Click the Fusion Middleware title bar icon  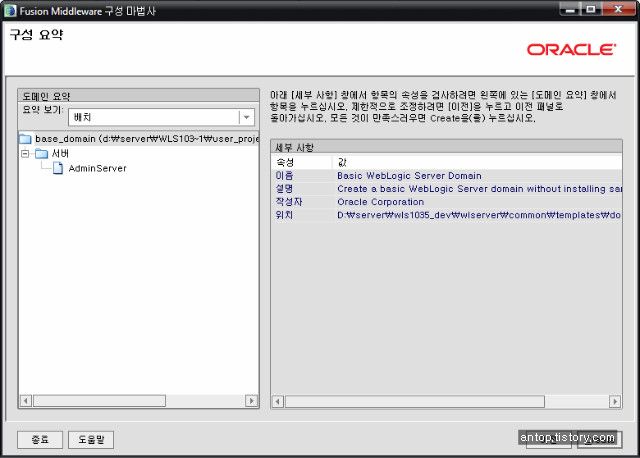(x=10, y=11)
